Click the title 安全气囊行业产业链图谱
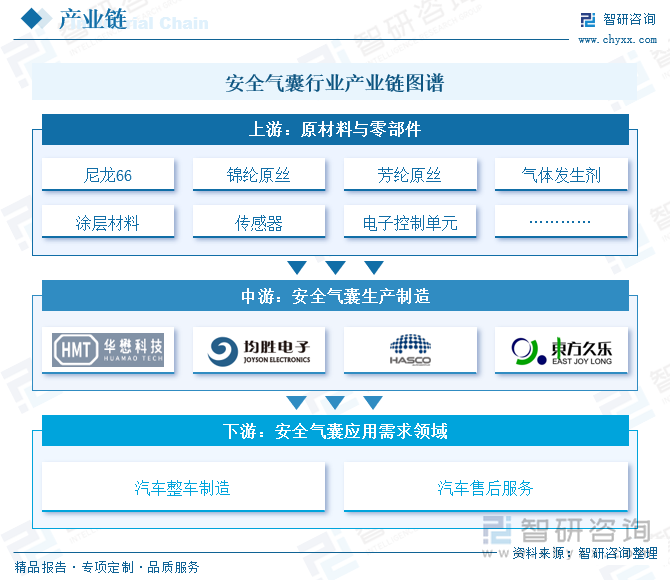670x580 pixels. coord(335,82)
